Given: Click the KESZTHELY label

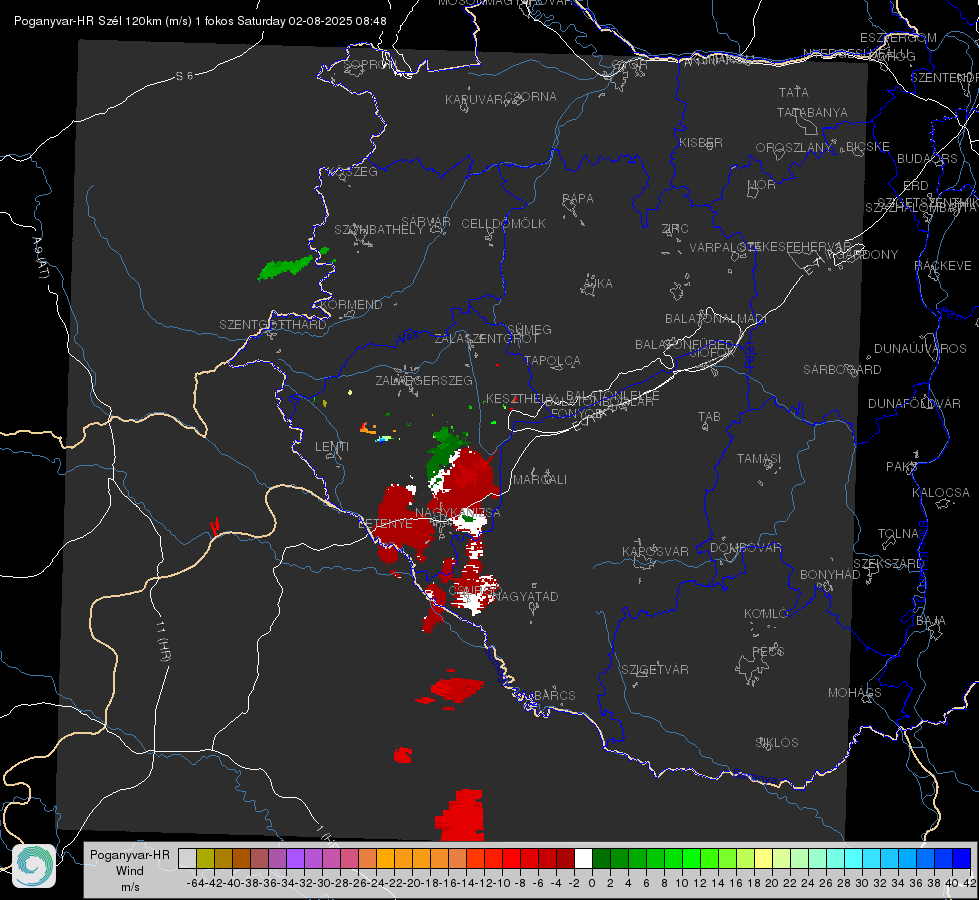Looking at the screenshot, I should coord(520,398).
